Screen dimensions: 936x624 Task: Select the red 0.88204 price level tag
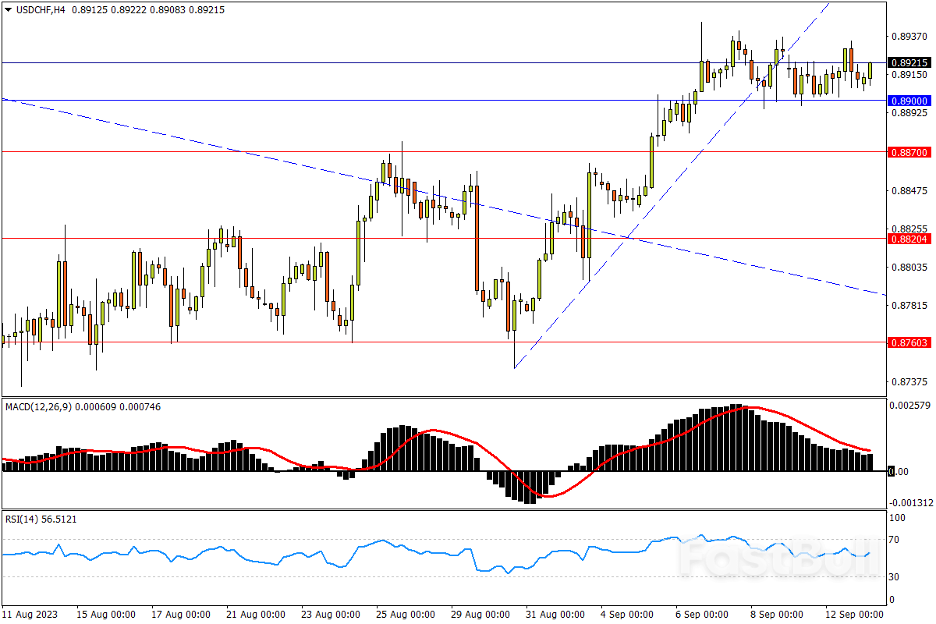pos(910,239)
